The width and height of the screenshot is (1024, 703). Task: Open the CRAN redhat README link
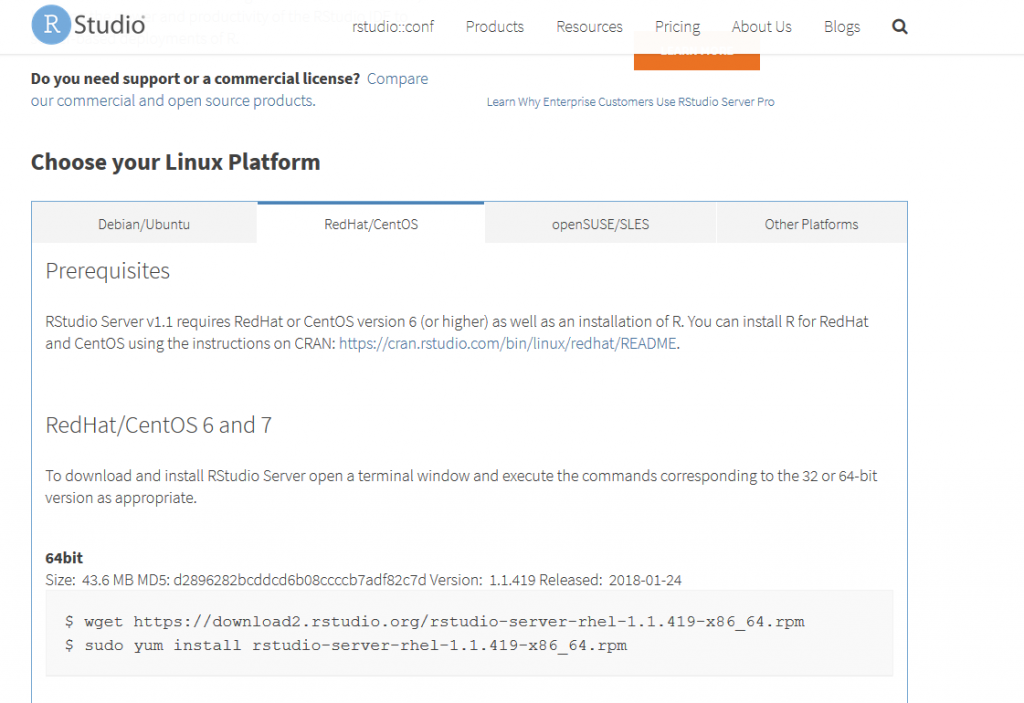(507, 344)
